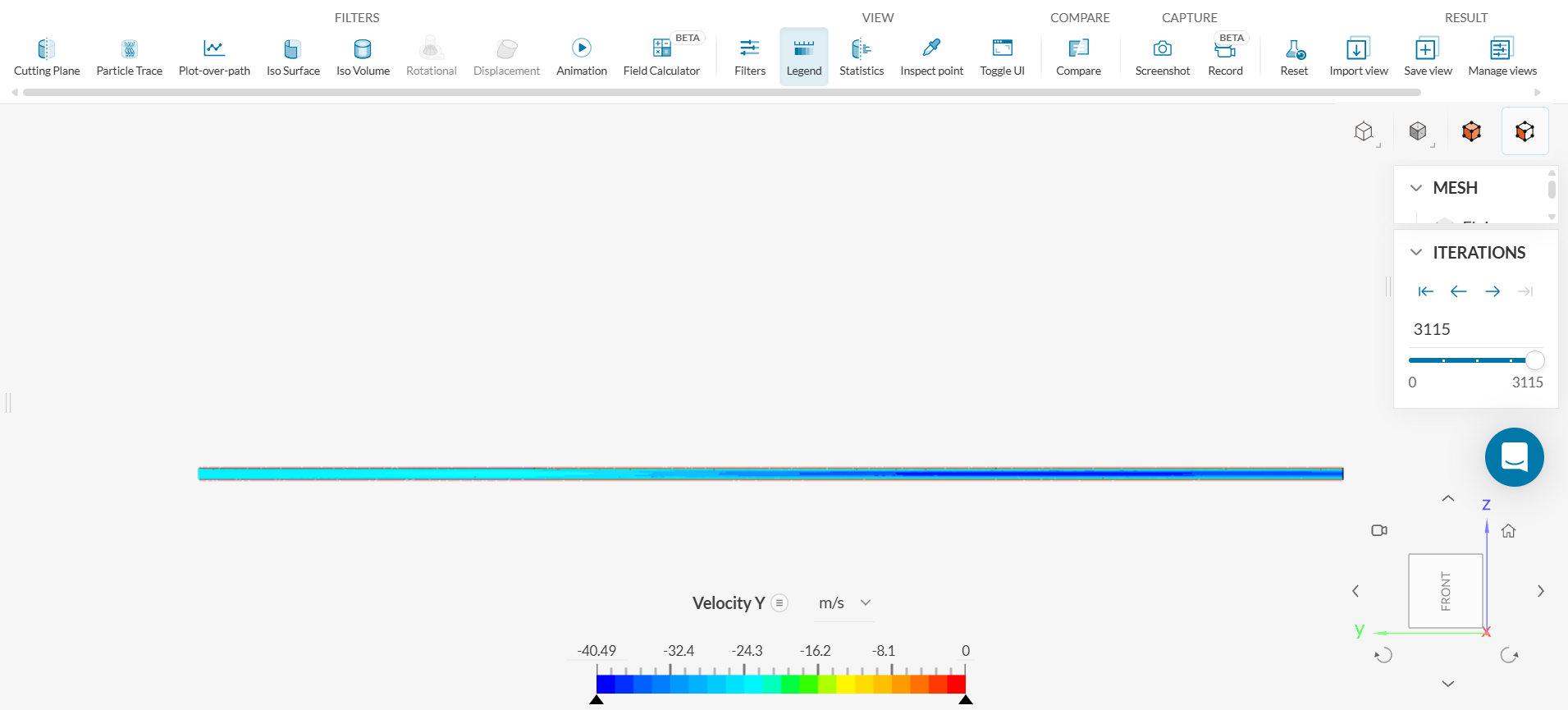Rotate view up with the top chevron
The height and width of the screenshot is (710, 1568).
tap(1448, 498)
